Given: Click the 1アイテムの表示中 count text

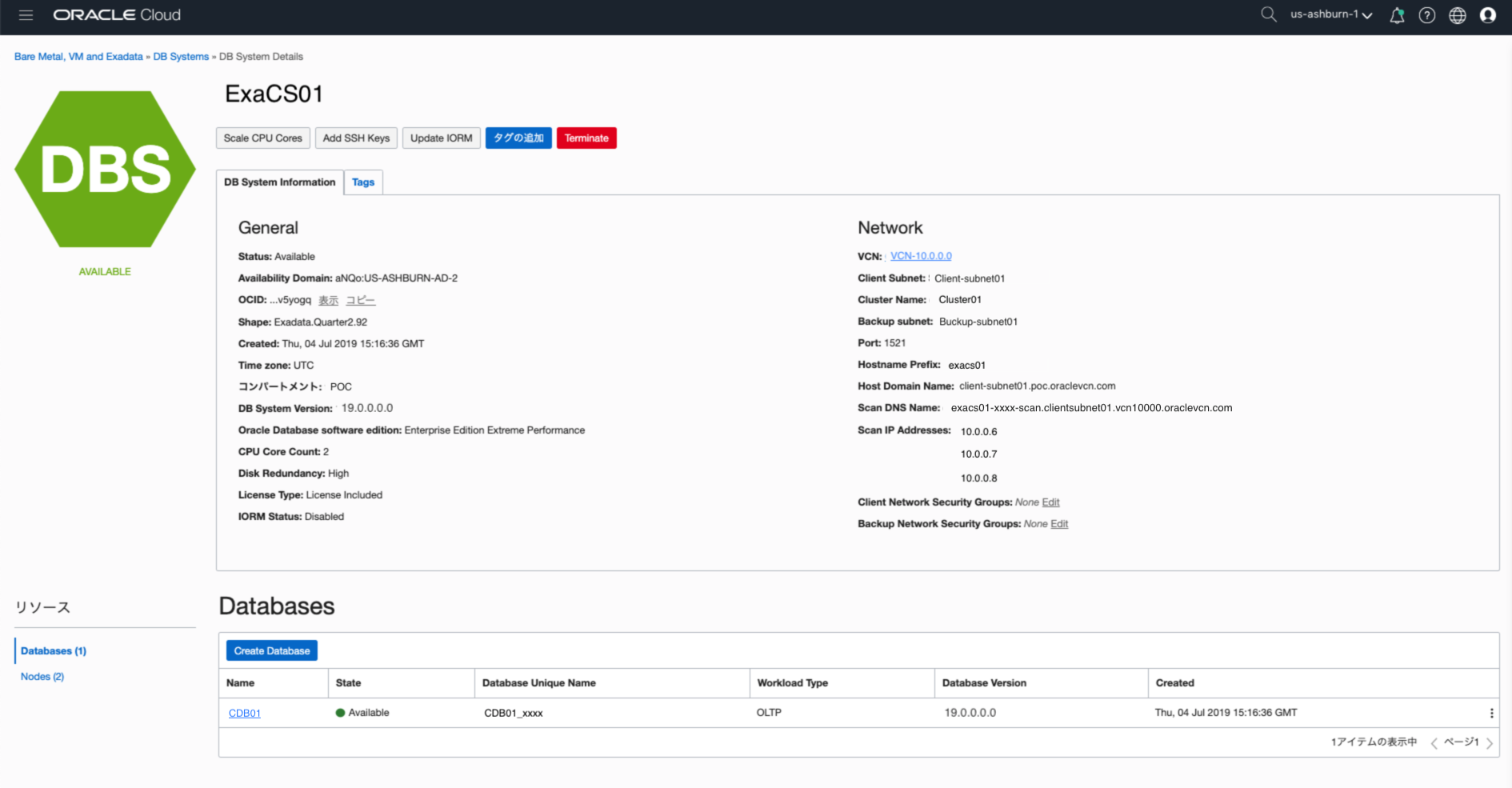Looking at the screenshot, I should 1374,742.
